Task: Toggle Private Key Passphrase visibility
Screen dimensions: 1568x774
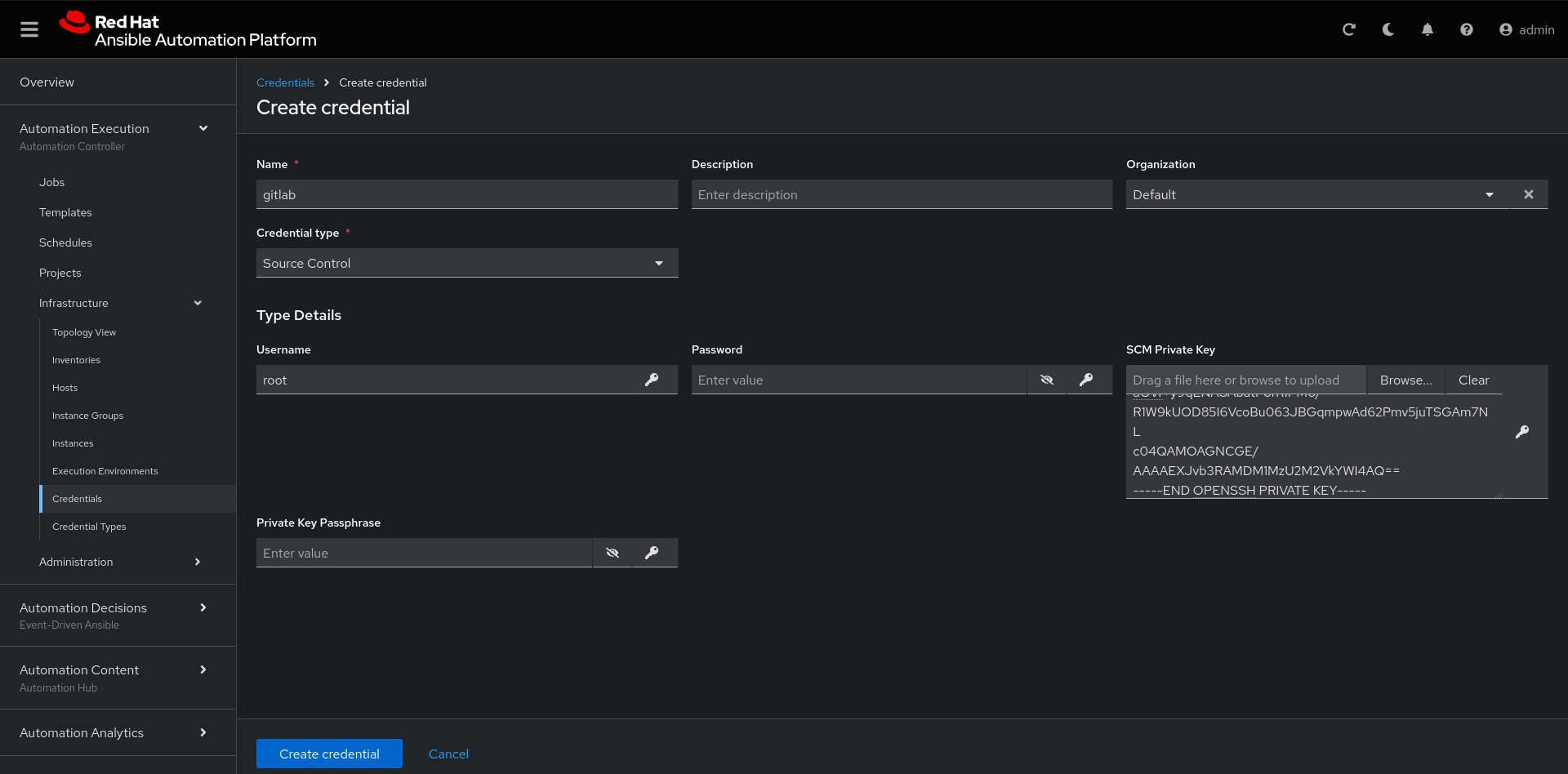Action: 612,553
